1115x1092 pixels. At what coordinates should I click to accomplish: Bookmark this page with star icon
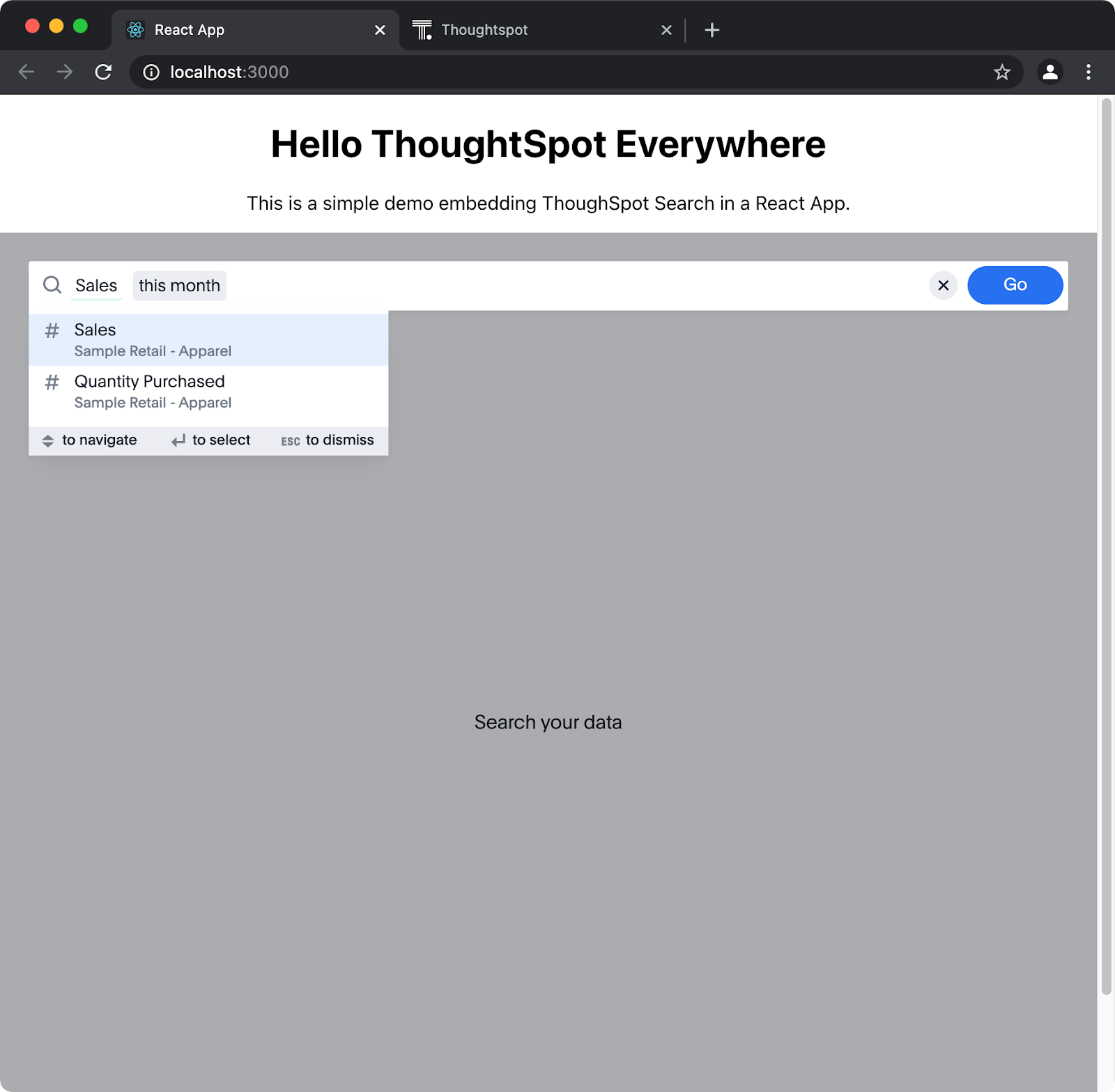[1001, 72]
